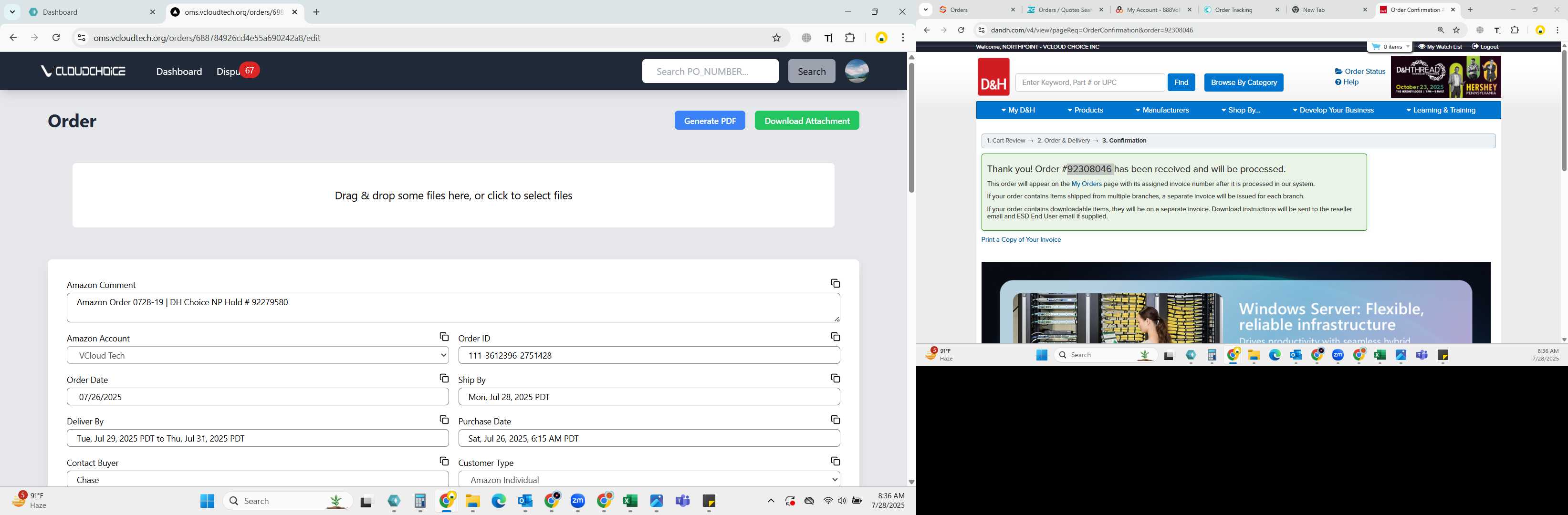The image size is (1568, 515).
Task: Expand the Amazon Account dropdown
Action: coord(258,355)
